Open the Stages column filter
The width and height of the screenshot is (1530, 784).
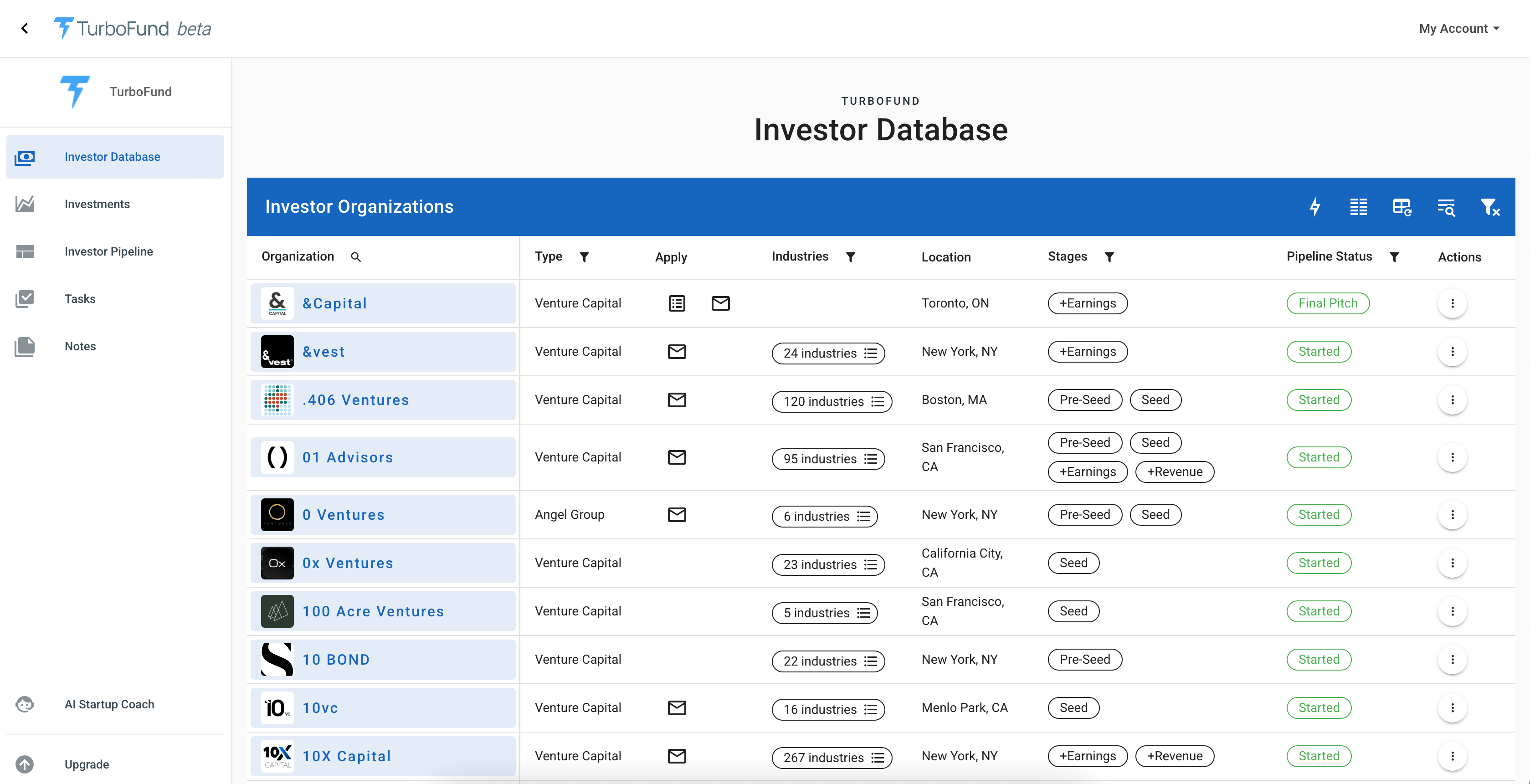[1109, 256]
